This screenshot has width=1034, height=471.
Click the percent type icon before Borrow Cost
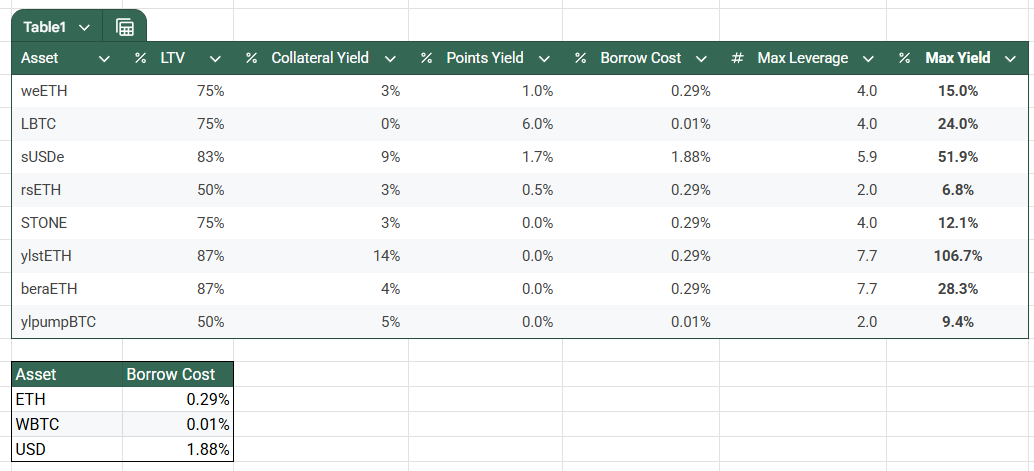580,58
